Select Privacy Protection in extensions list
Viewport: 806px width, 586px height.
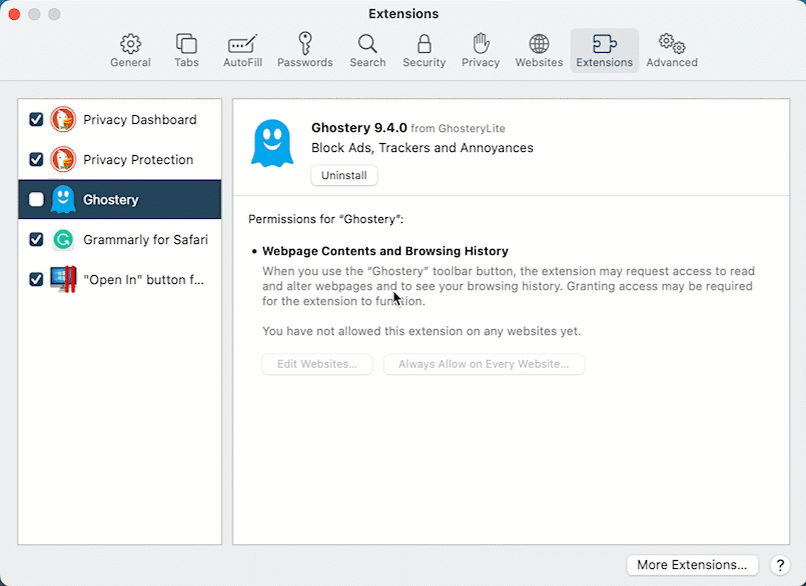[x=120, y=159]
